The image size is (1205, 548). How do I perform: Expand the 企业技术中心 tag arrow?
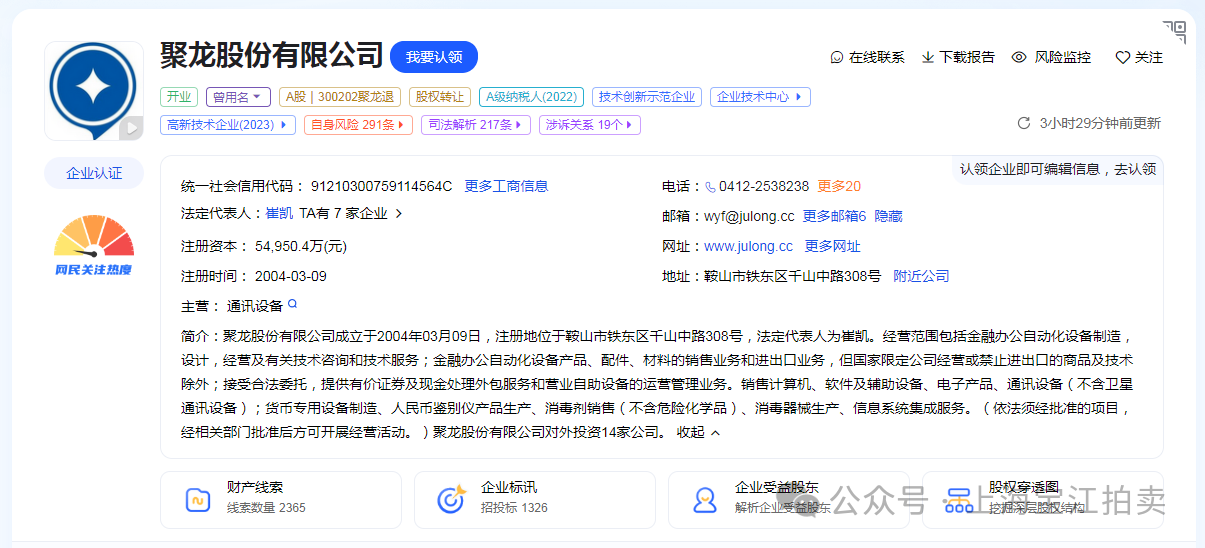(799, 97)
